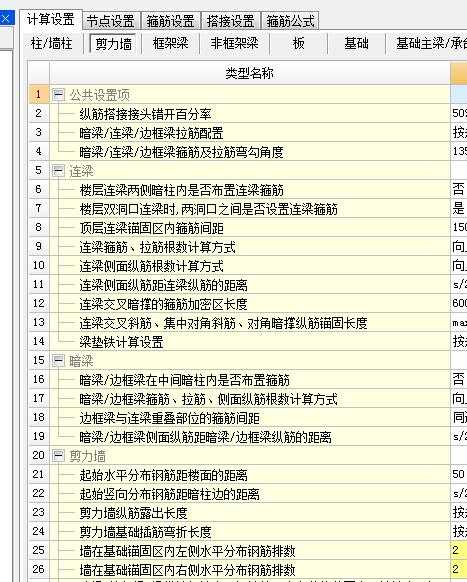Click the 类型名称 column header
The image size is (467, 582).
249,73
